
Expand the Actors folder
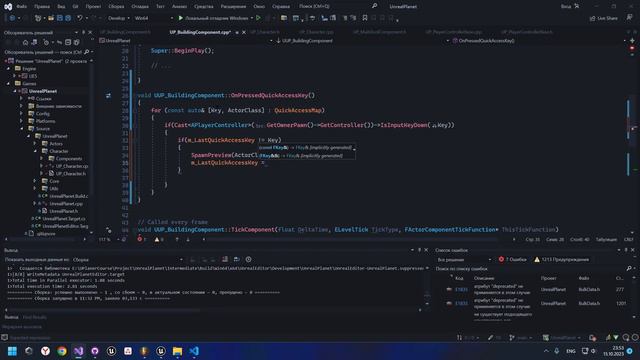click(x=35, y=143)
